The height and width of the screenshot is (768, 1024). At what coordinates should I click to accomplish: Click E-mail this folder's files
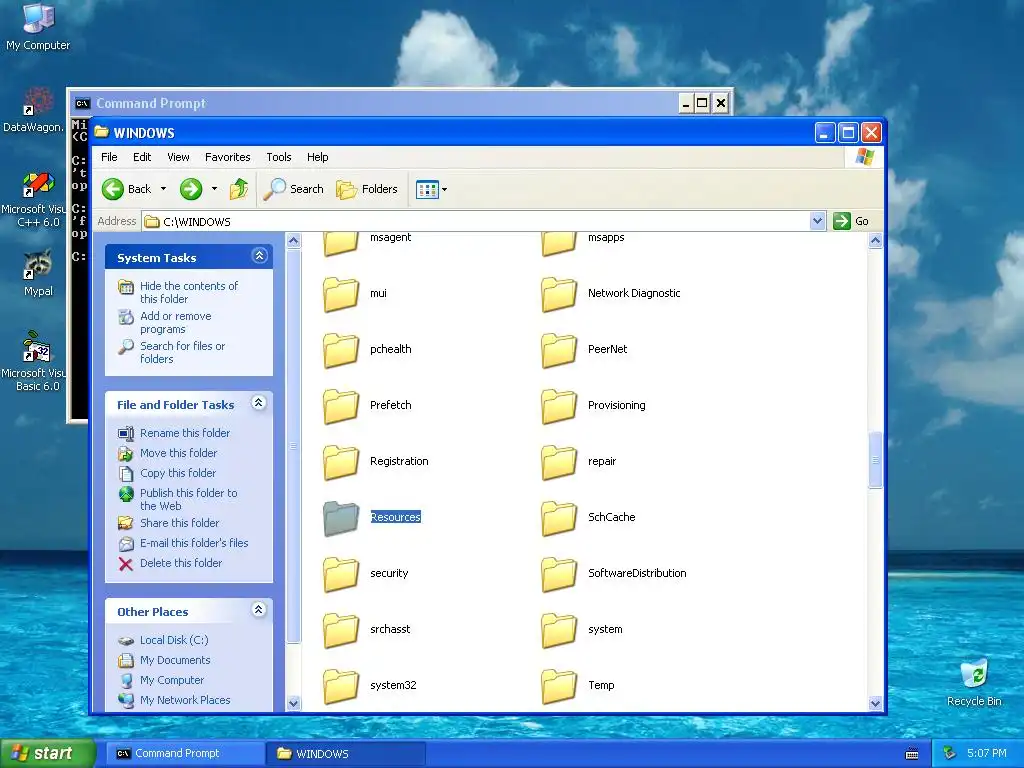click(x=194, y=543)
